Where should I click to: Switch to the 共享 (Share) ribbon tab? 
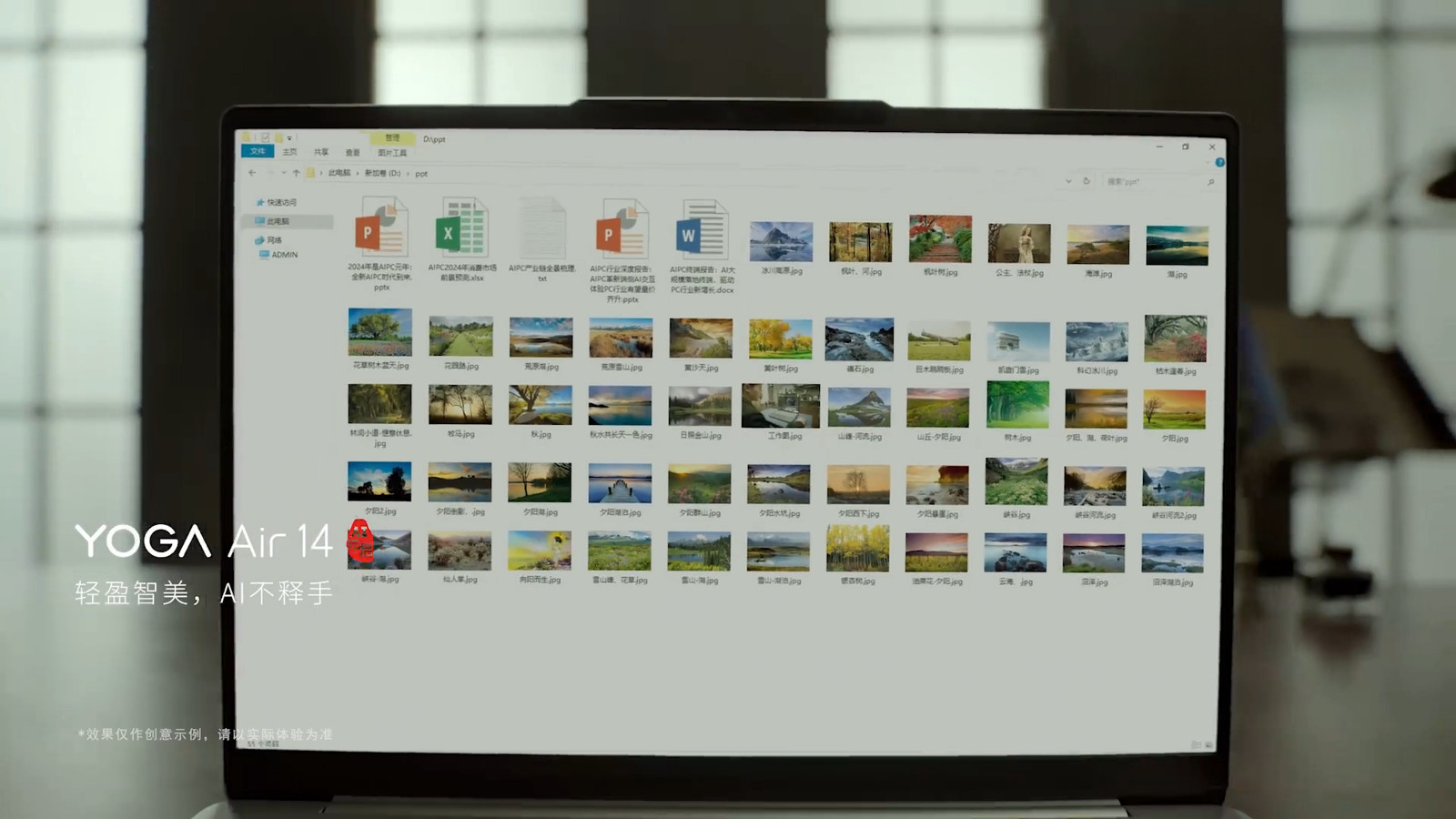(321, 152)
